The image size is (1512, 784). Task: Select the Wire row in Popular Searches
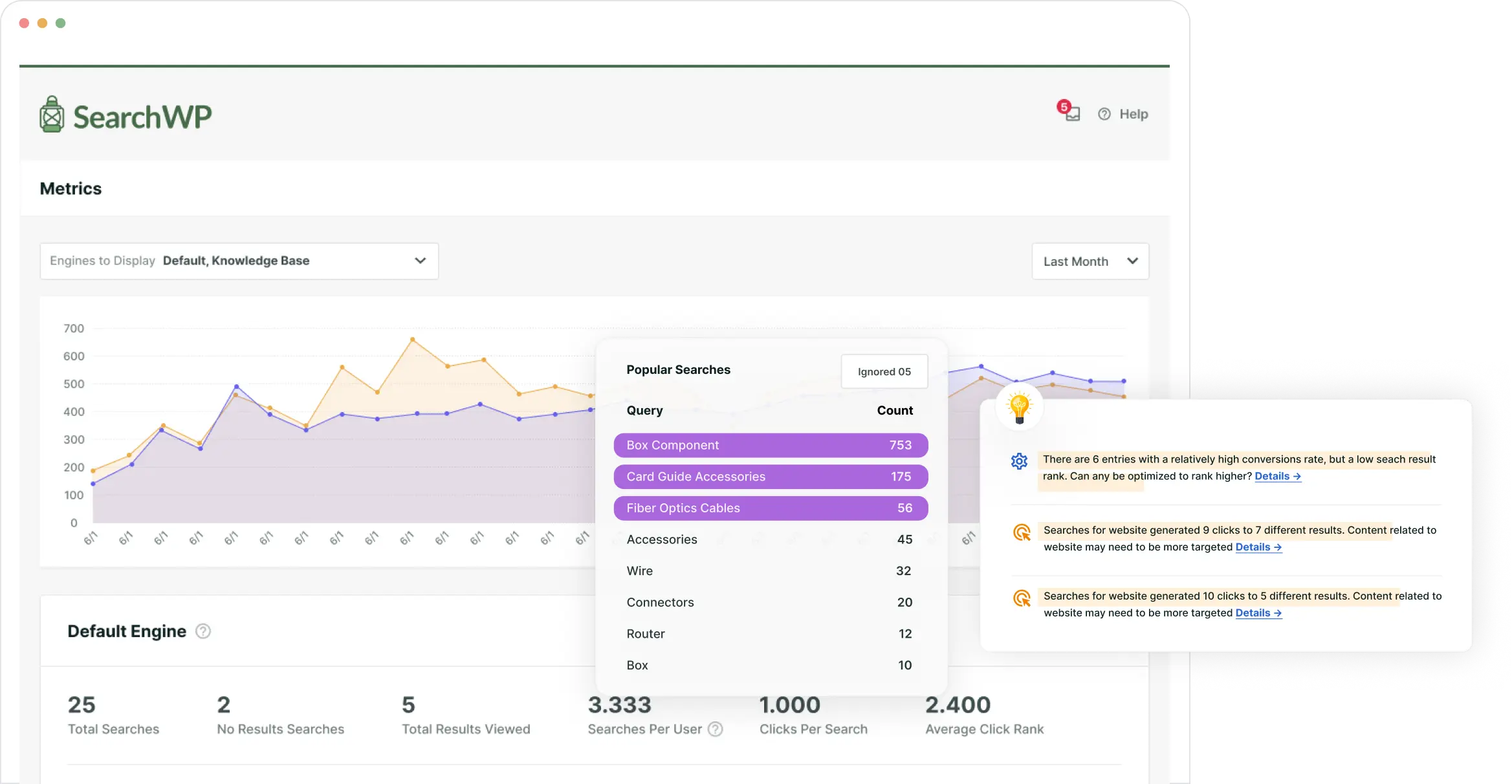771,571
